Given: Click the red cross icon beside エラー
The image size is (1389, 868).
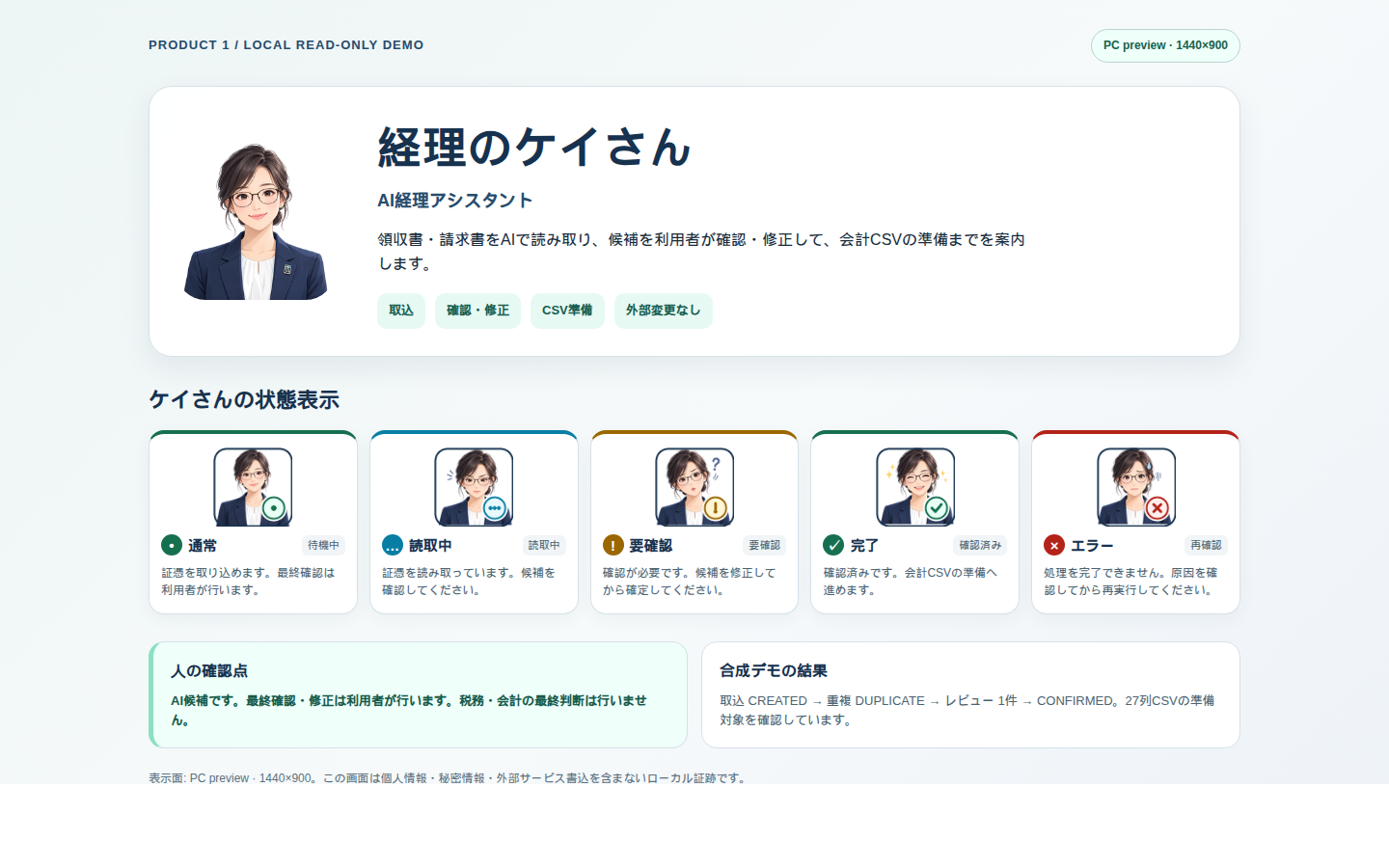Looking at the screenshot, I should click(x=1054, y=546).
